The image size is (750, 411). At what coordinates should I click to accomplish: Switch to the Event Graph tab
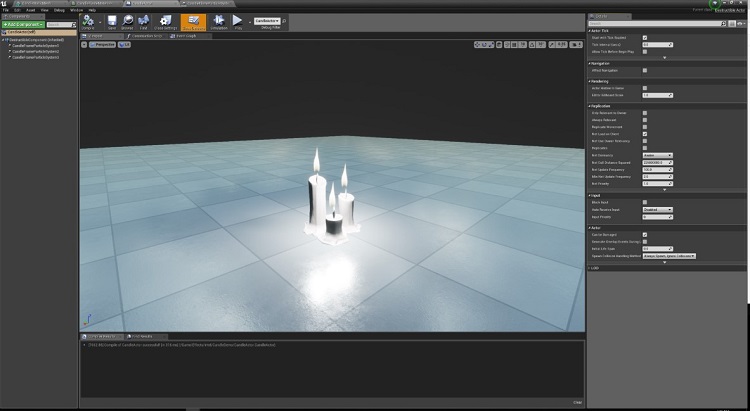[x=187, y=36]
